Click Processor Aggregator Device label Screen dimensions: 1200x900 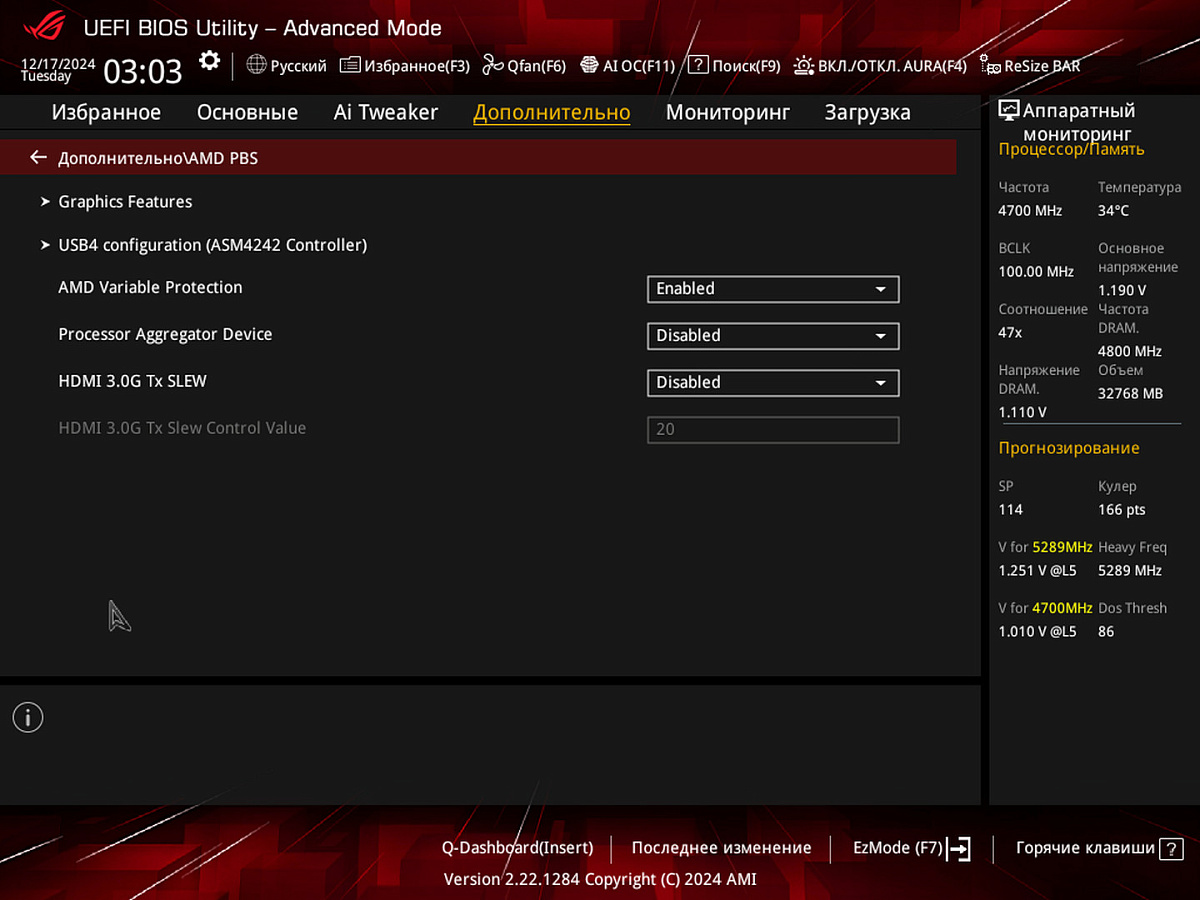[x=165, y=334]
